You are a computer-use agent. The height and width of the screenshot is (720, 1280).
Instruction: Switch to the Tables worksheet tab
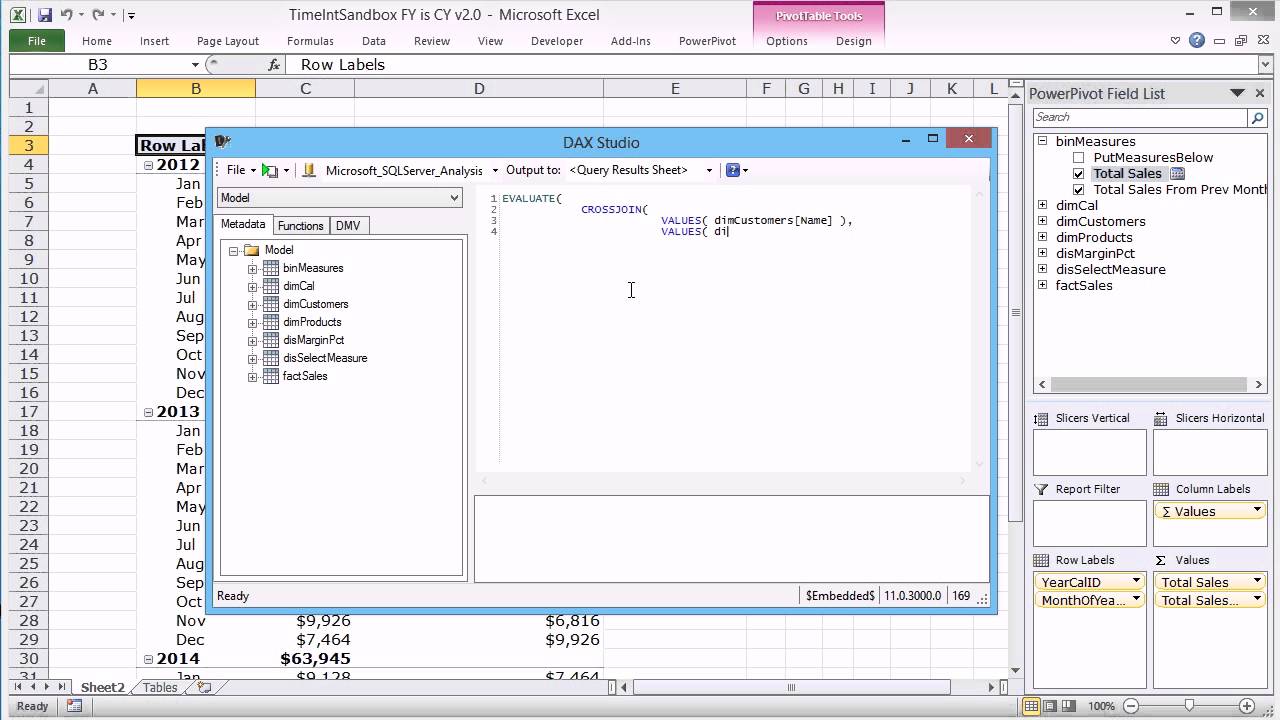pos(160,688)
